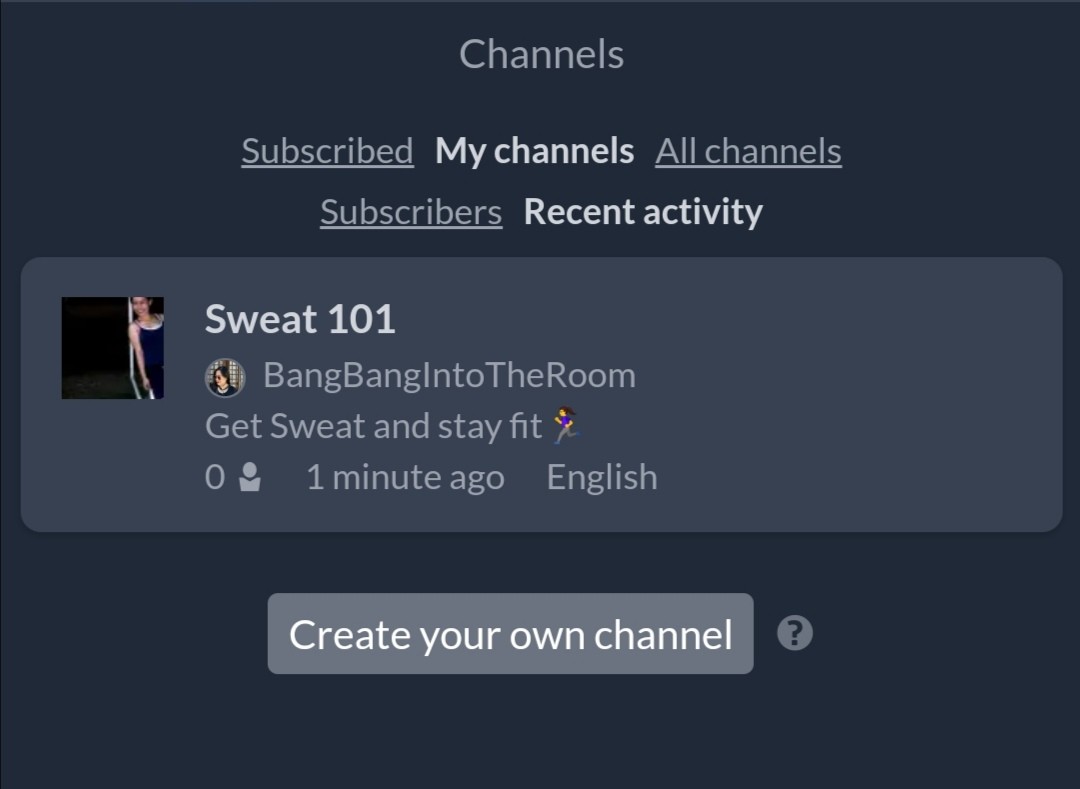Visit the BangBangIntoTheRoom username link
Image resolution: width=1080 pixels, height=789 pixels.
[x=450, y=375]
